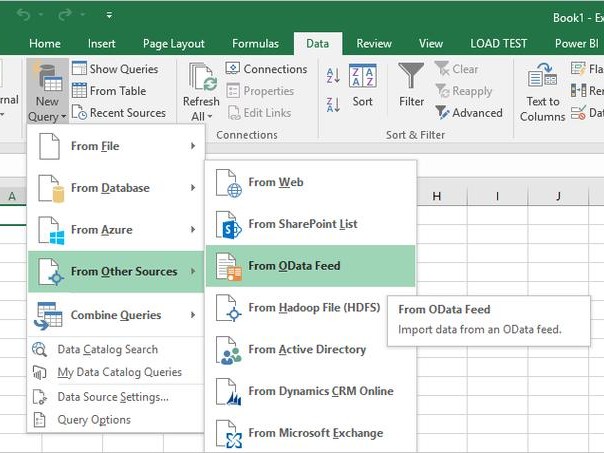Choose From Active Directory
The height and width of the screenshot is (453, 604).
[310, 349]
